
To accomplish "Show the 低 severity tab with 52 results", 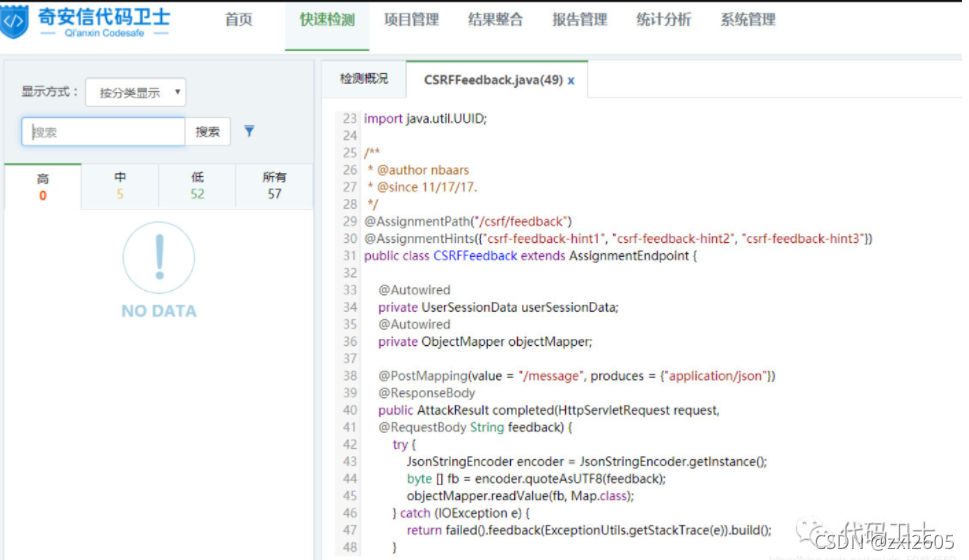I will (197, 185).
